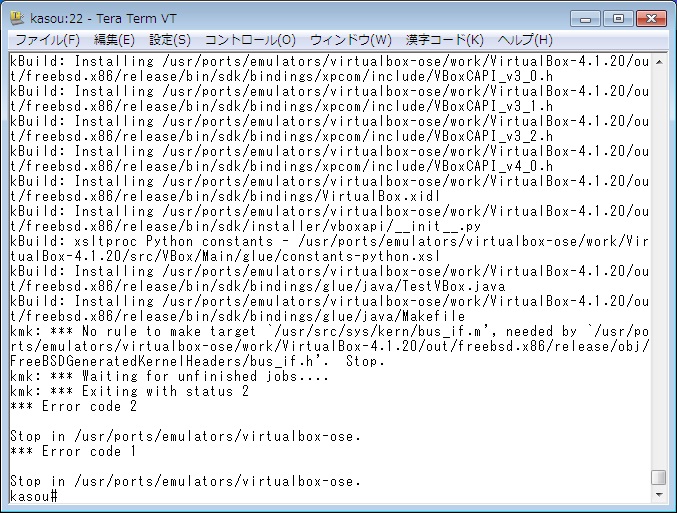This screenshot has width=677, height=513.
Task: Click the window title 'kasou:22 - Tera Term VT'
Action: tap(103, 18)
